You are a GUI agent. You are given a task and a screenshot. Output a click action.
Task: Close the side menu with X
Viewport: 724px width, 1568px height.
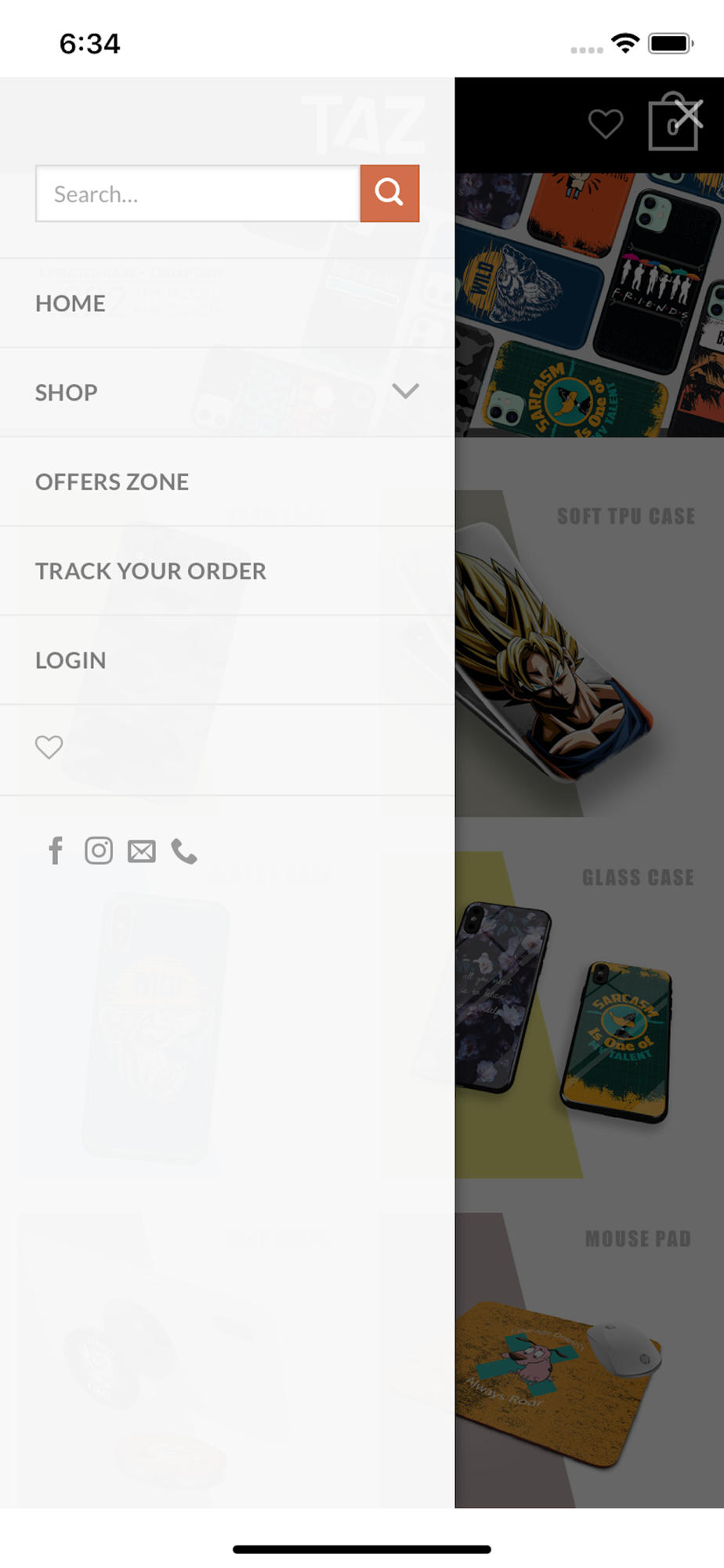(x=689, y=114)
